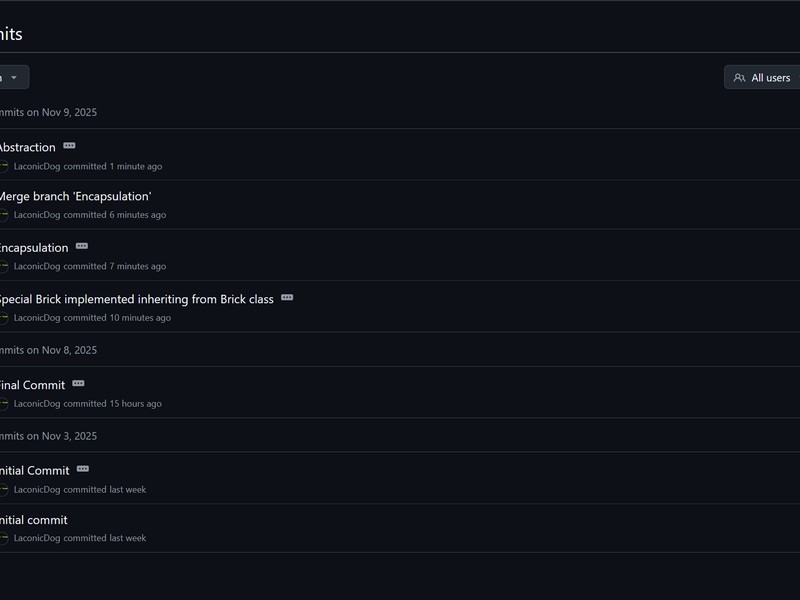Open the capitalized Initial Commit title link
This screenshot has width=800, height=600.
tap(35, 471)
